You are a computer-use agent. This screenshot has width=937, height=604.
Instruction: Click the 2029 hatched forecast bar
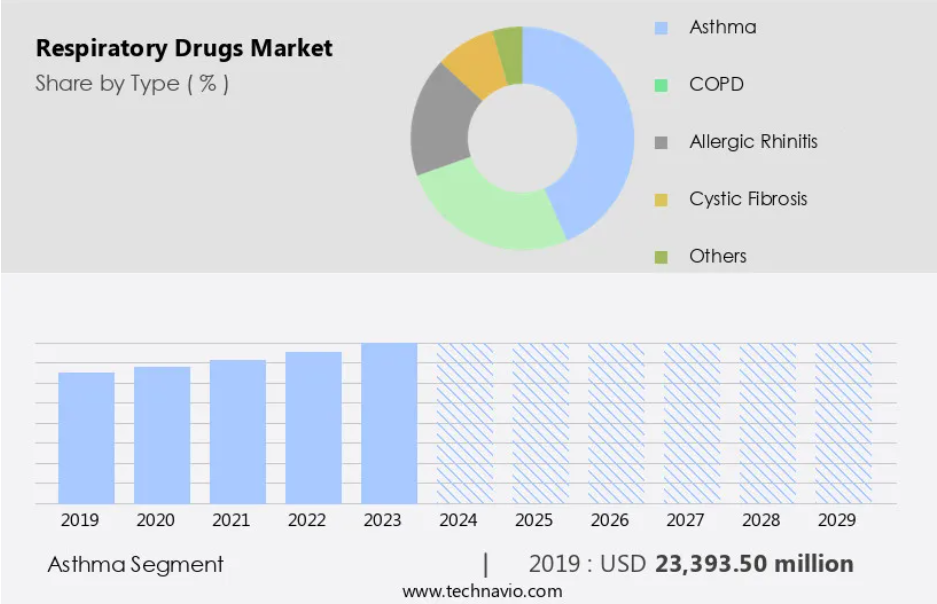(843, 423)
